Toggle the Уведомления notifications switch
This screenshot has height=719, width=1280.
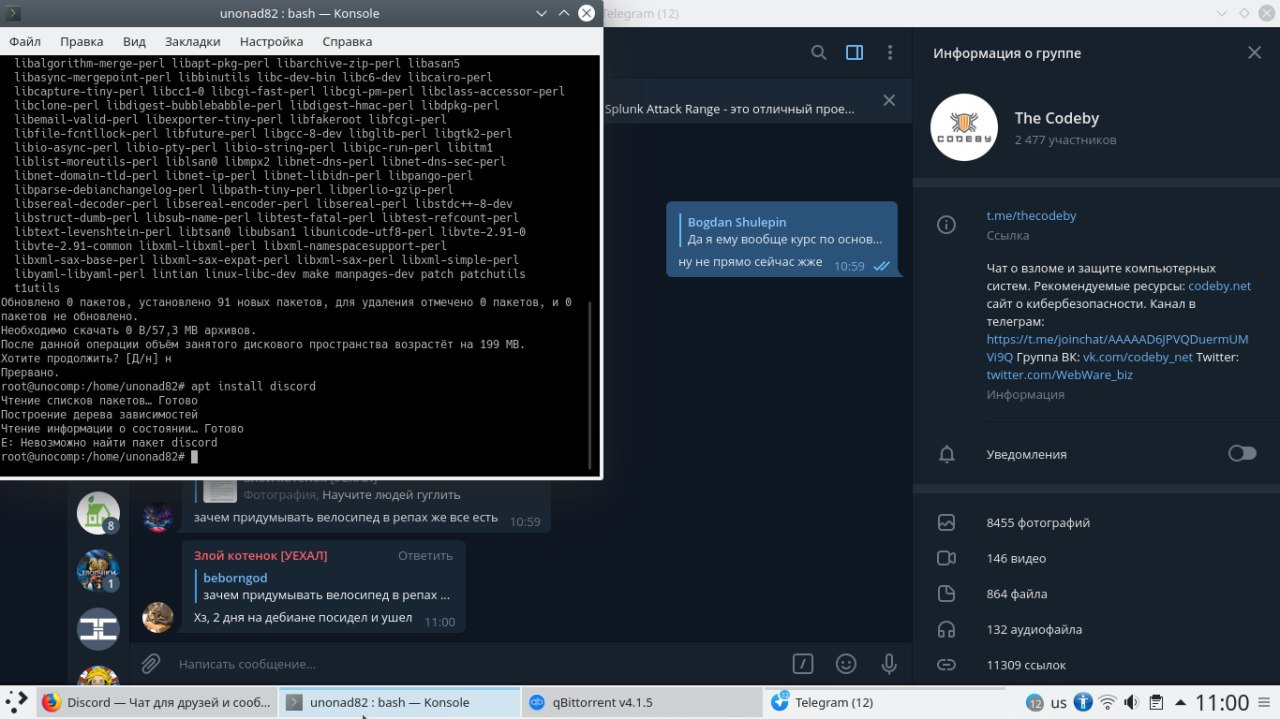tap(1242, 454)
